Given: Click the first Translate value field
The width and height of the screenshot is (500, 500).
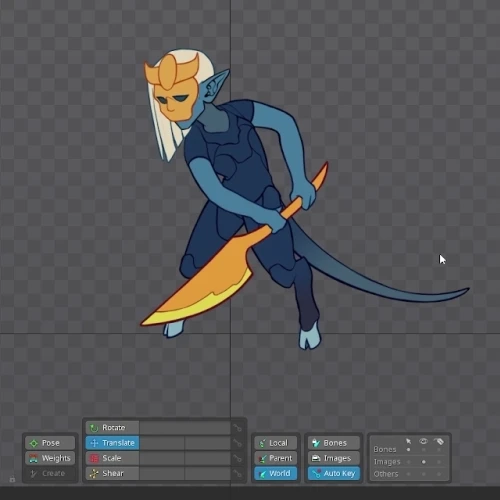Looking at the screenshot, I should click(x=162, y=443).
